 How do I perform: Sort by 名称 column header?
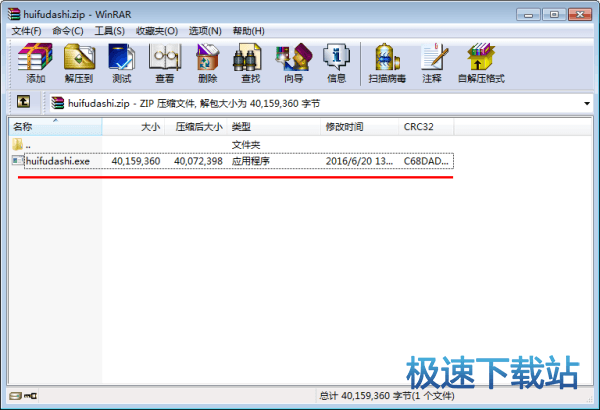coord(55,127)
